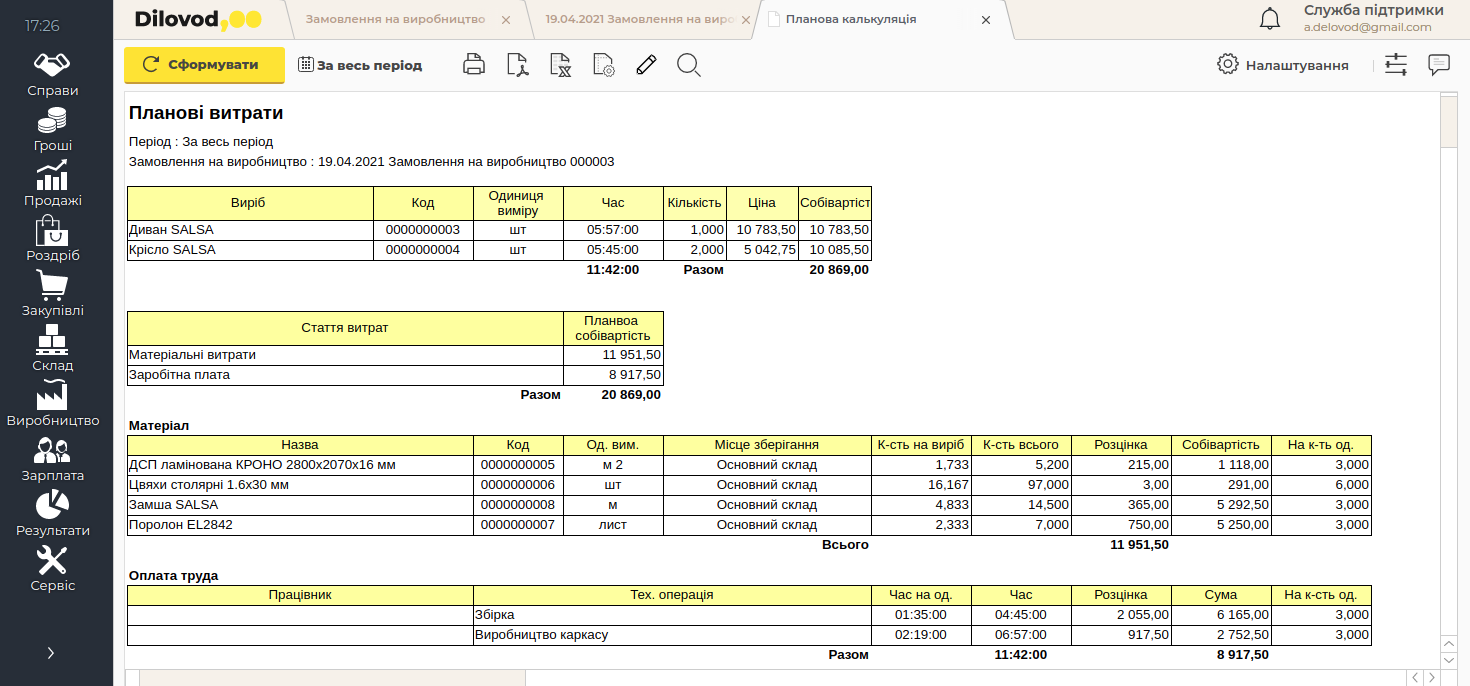Click the price value 5 042,75
The image size is (1470, 686).
(x=762, y=250)
